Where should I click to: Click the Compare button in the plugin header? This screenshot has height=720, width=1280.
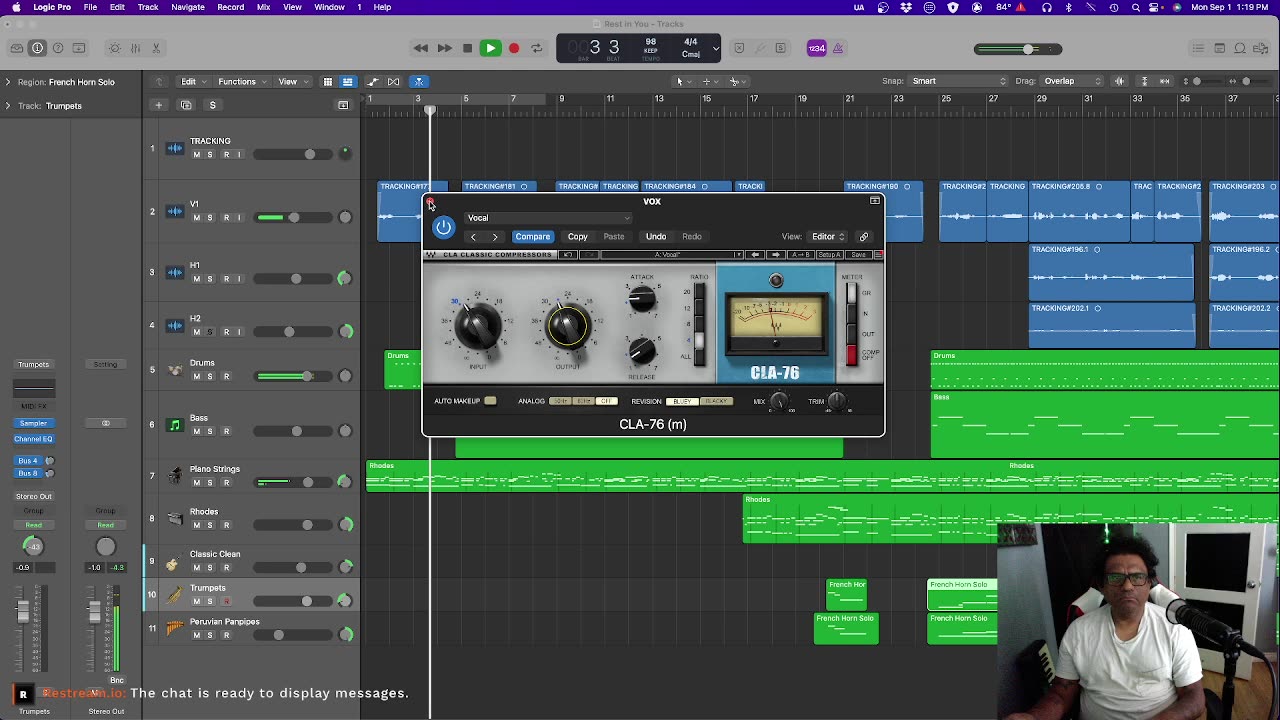pyautogui.click(x=532, y=237)
